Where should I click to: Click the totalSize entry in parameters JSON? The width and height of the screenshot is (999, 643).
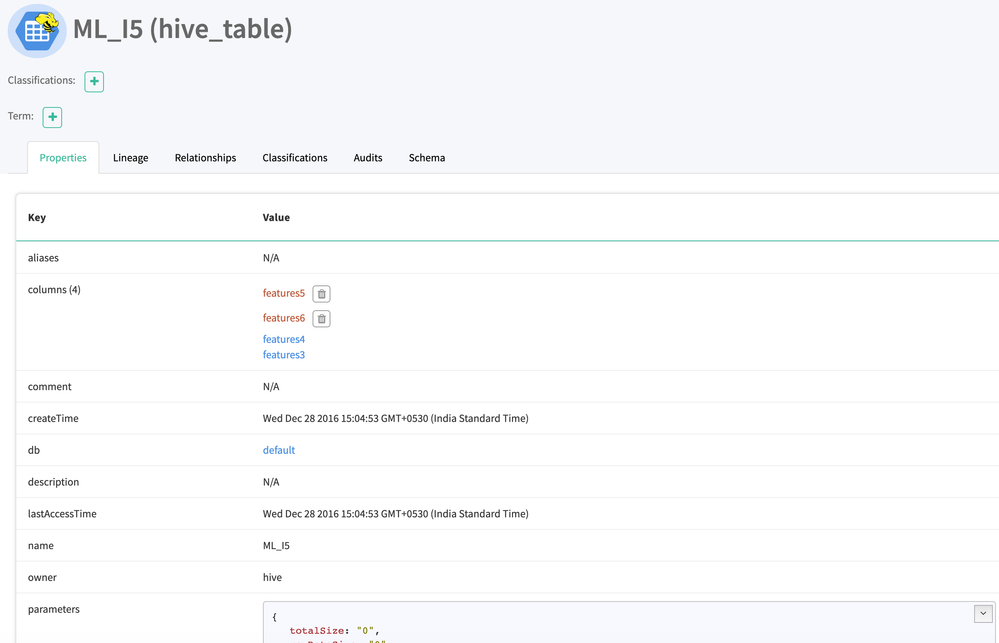334,630
